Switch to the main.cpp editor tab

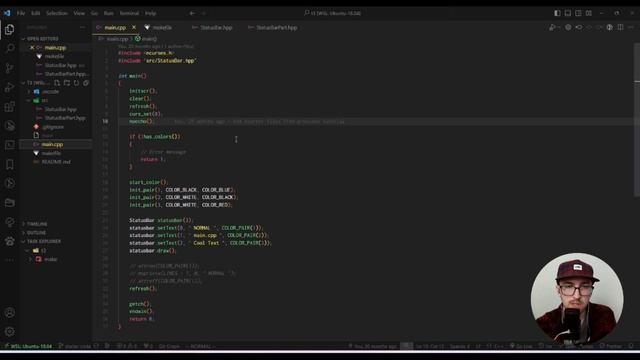click(x=115, y=27)
